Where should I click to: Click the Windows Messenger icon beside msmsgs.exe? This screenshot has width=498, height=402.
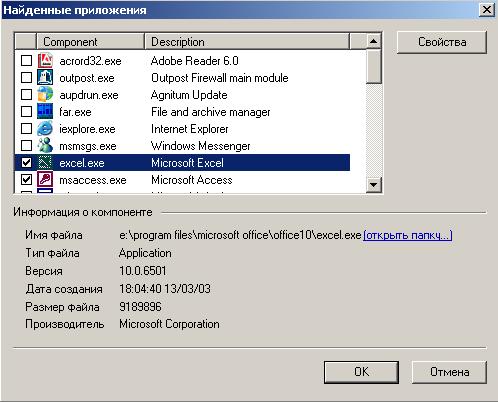pos(45,146)
